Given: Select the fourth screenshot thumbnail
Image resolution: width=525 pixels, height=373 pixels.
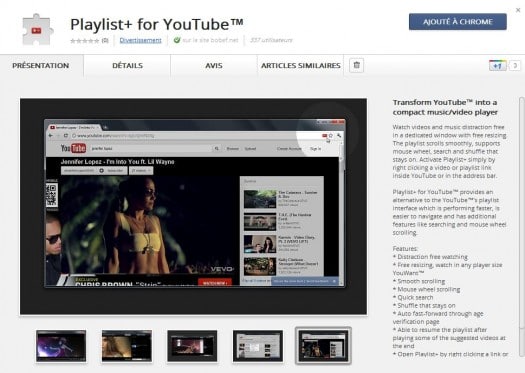Looking at the screenshot, I should pyautogui.click(x=258, y=346).
